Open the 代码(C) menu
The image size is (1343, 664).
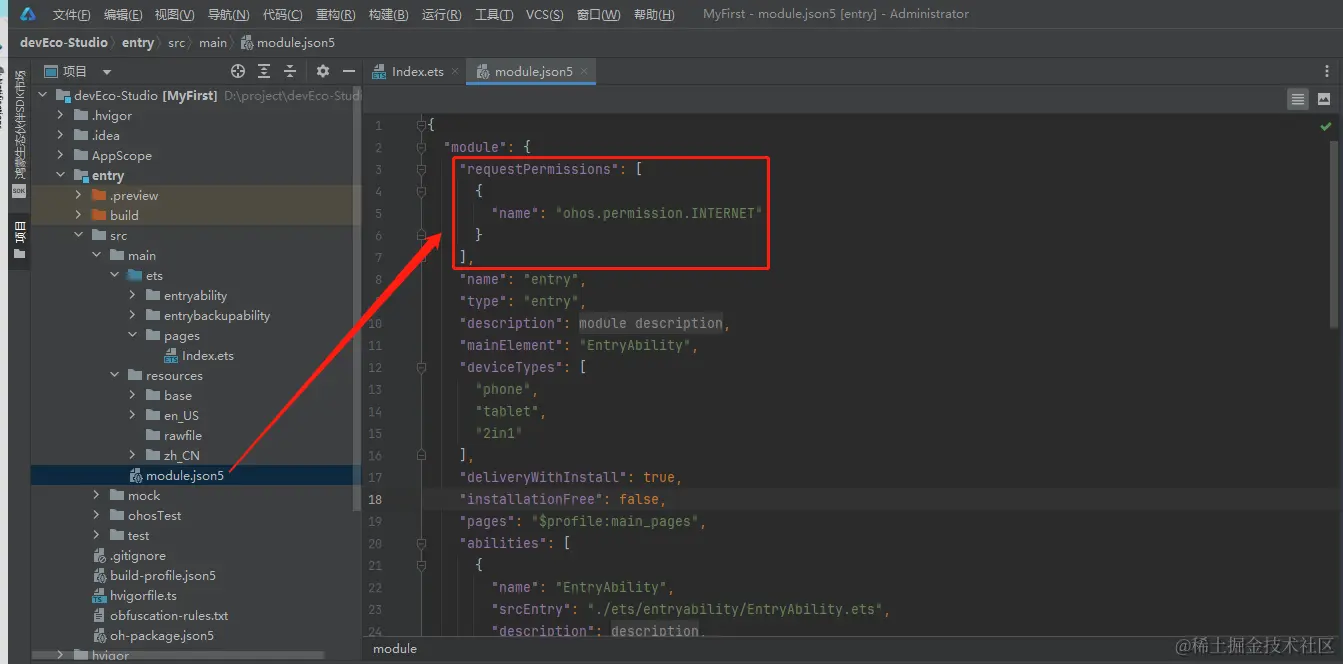282,14
